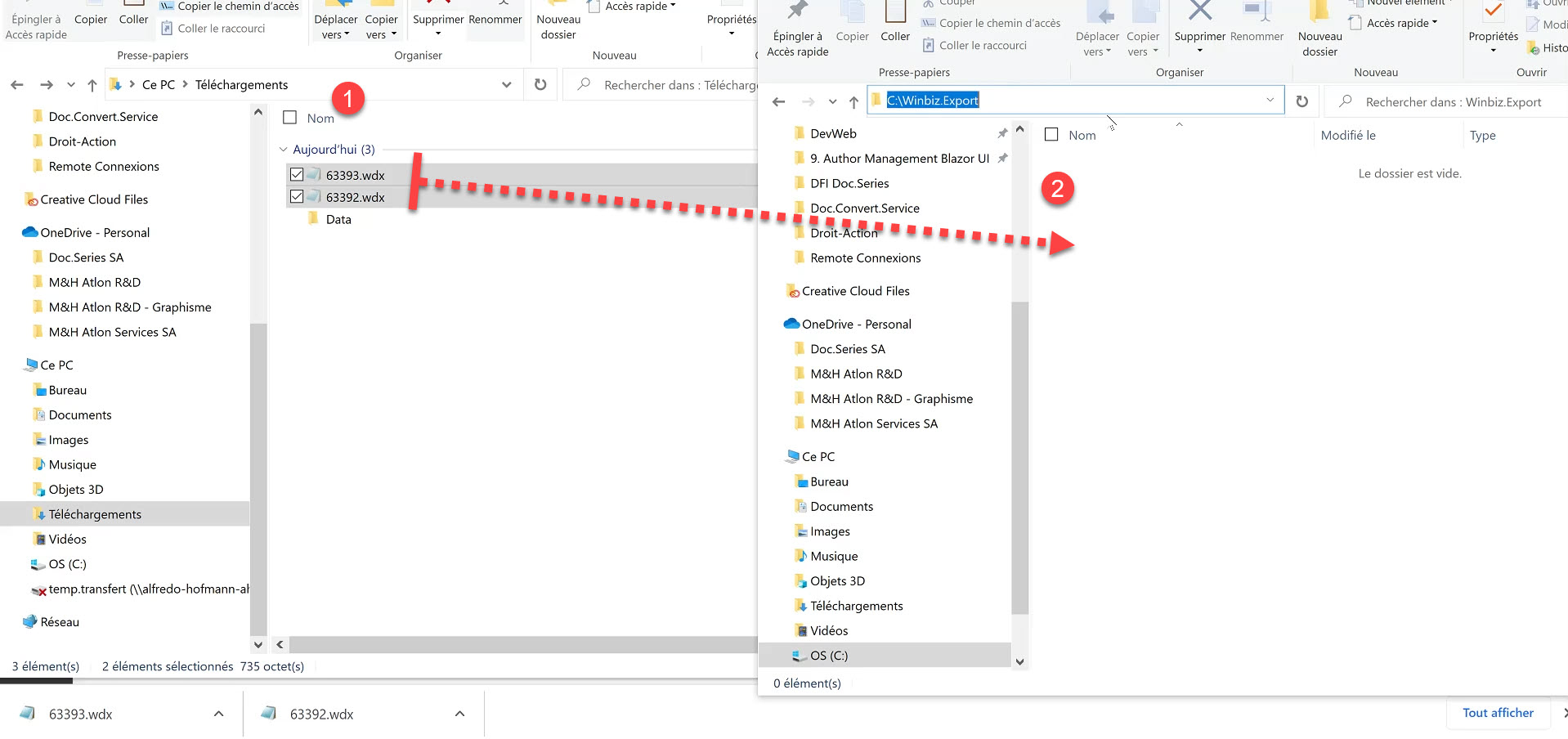
Task: Click the C:\Winbiz.Export address field
Action: click(x=1075, y=101)
